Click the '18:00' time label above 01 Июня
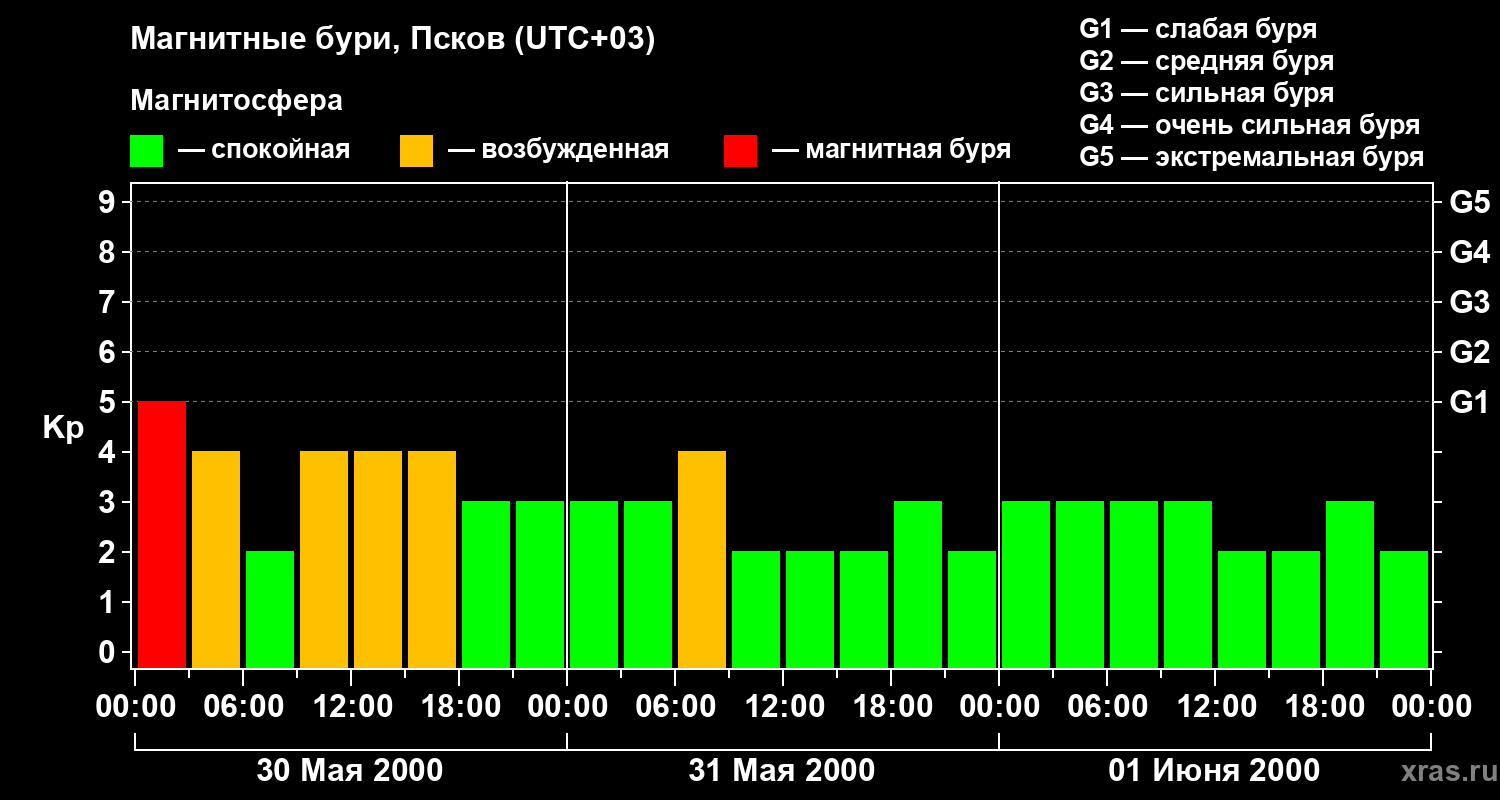Screen dimensions: 1500x800 point(1324,707)
